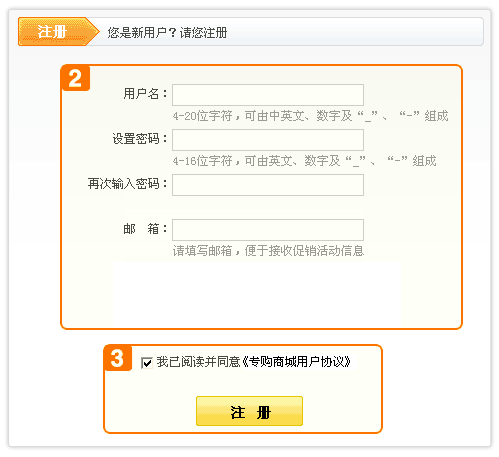Click the 4-20位字符 username hint text
Viewport: 499px width, 457px height.
[310, 116]
